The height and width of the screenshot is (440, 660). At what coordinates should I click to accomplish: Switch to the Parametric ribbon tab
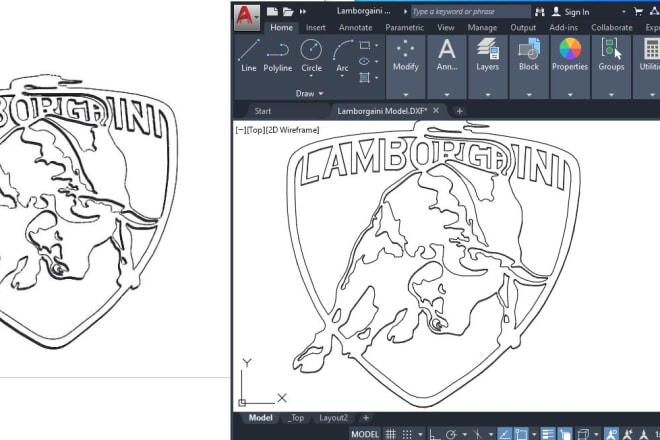[405, 28]
